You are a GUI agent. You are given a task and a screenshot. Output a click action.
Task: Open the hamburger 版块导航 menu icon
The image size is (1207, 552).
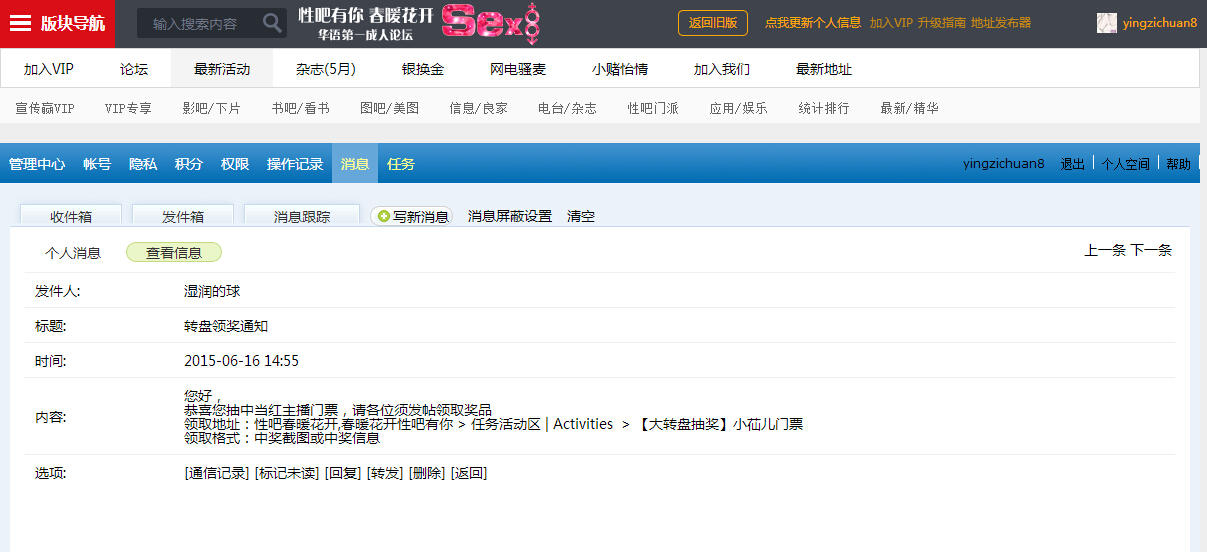20,23
